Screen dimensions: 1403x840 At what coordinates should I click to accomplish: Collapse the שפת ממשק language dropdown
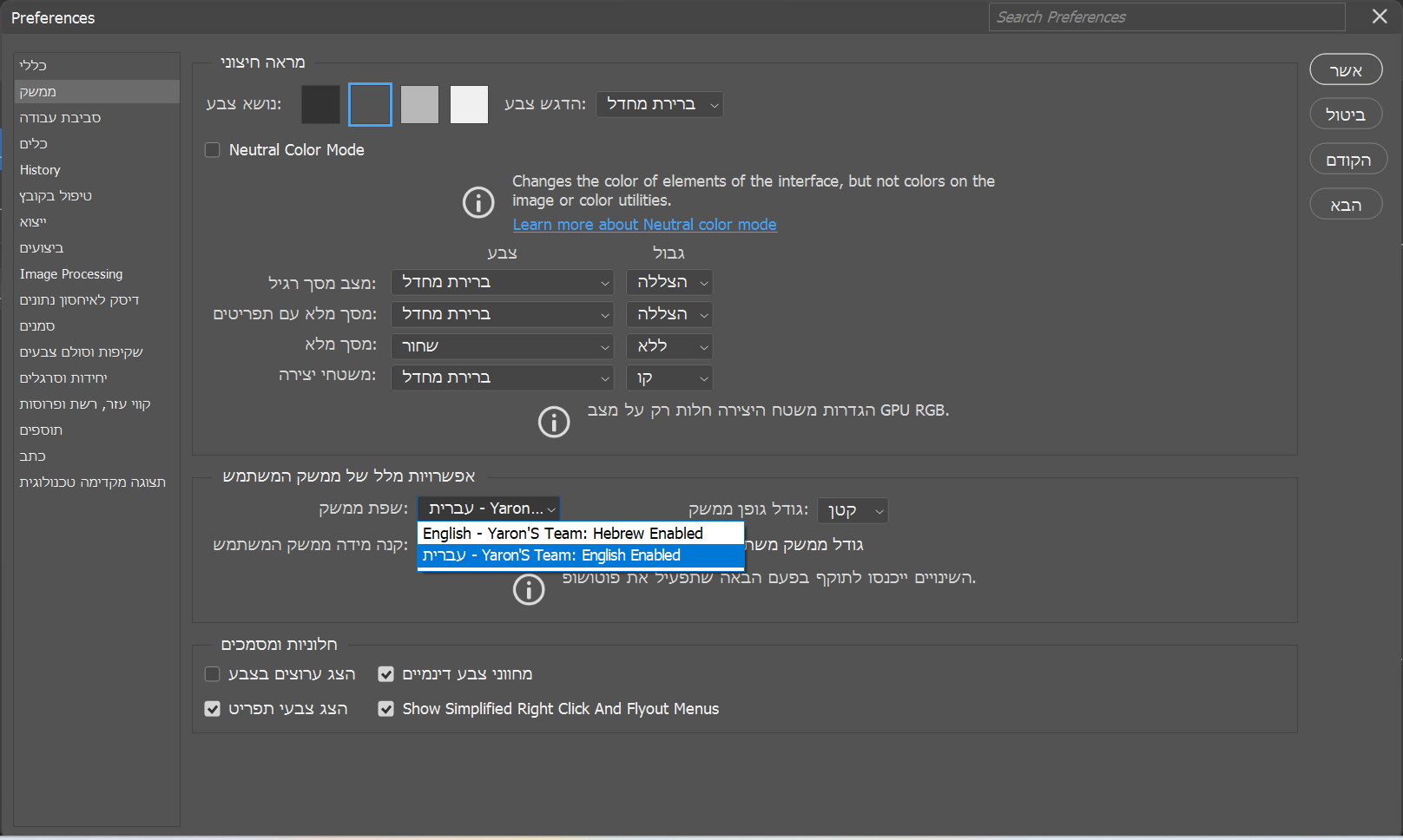click(x=489, y=509)
